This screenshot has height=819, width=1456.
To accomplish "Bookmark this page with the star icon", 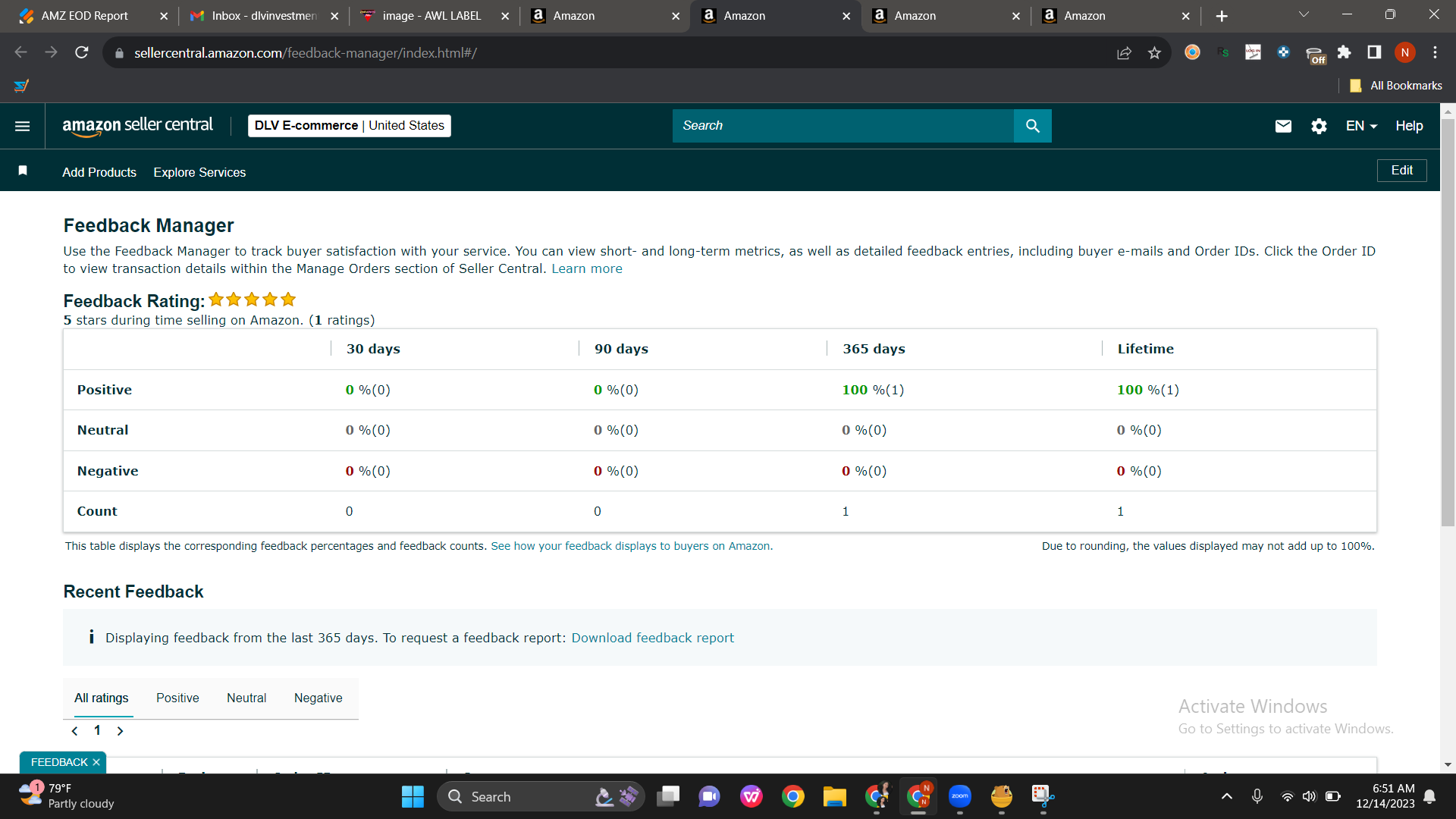I will point(1154,52).
